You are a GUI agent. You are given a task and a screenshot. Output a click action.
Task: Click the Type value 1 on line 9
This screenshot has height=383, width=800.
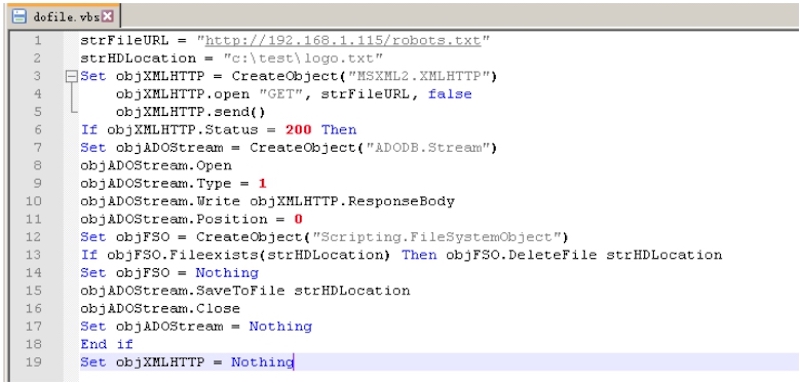[x=263, y=184]
